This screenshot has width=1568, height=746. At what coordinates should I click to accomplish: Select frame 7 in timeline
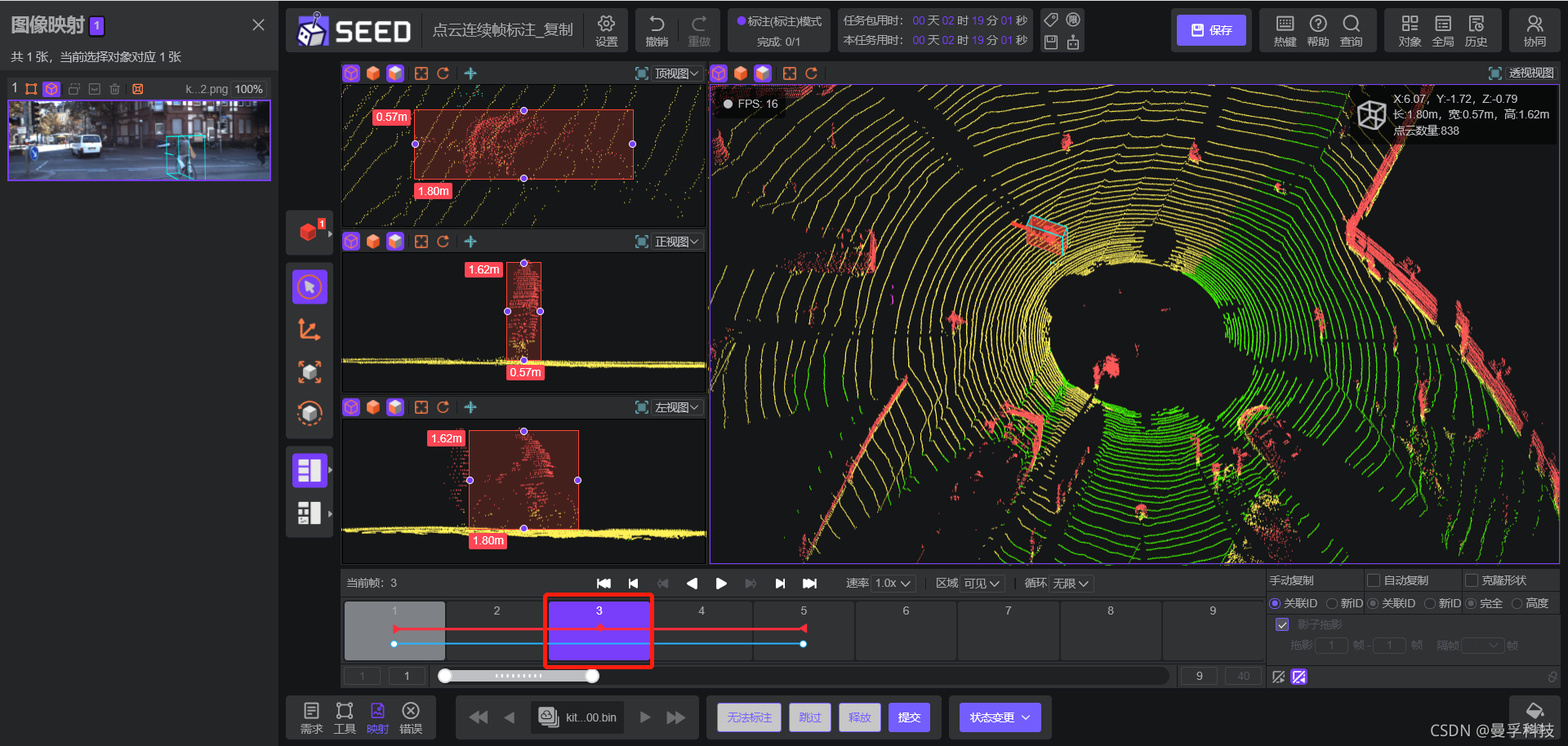coord(1009,631)
